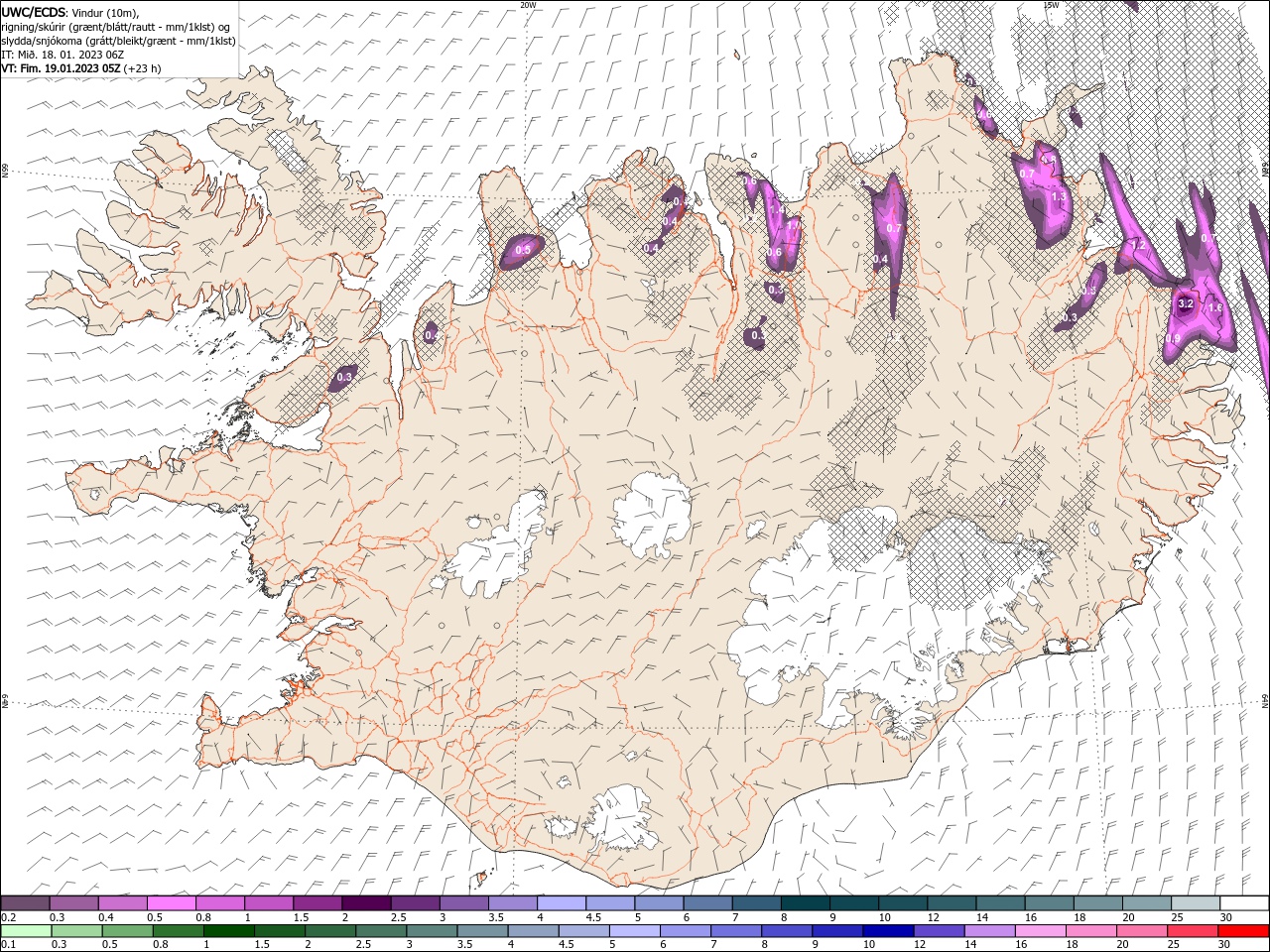The height and width of the screenshot is (952, 1270).
Task: Click the top legend swatch between 14 and 16
Action: tap(1000, 903)
